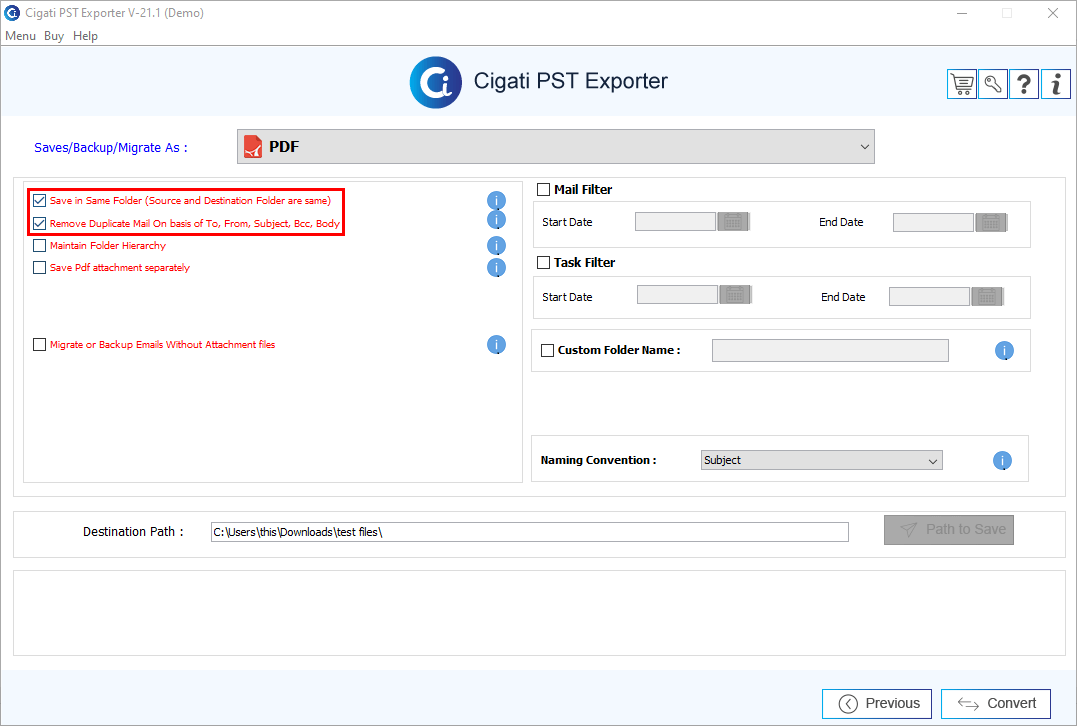
Task: Click the about info icon in the header
Action: pos(1056,84)
